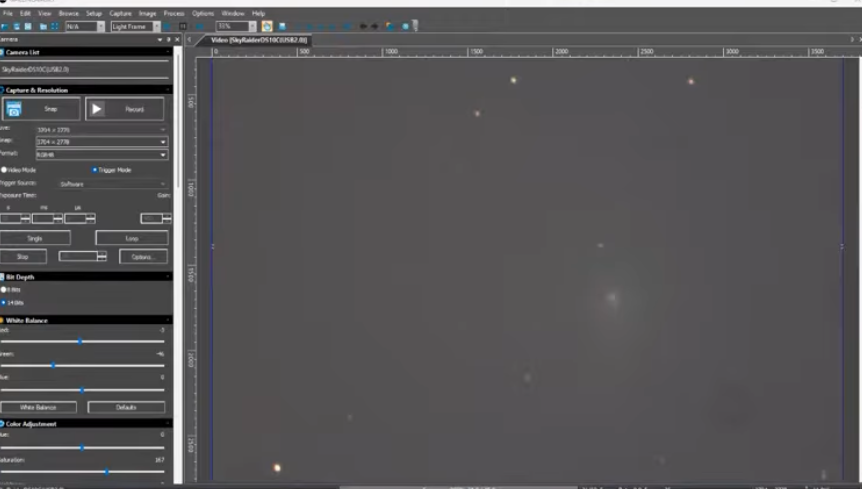Adjust the Saturation slider
Viewport: 862px width, 489px height.
tap(107, 471)
